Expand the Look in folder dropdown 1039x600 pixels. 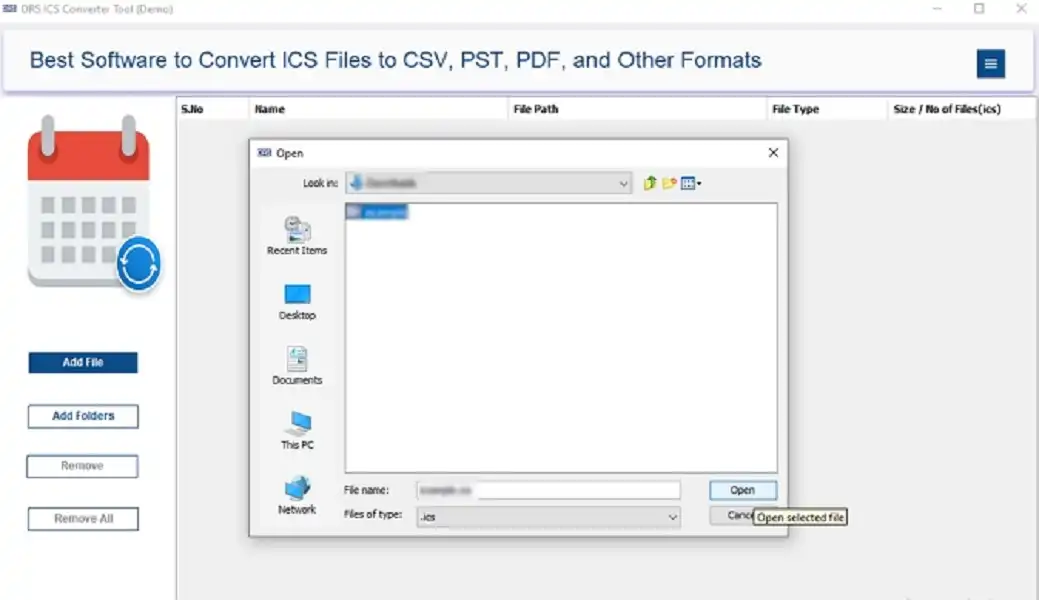click(x=623, y=183)
